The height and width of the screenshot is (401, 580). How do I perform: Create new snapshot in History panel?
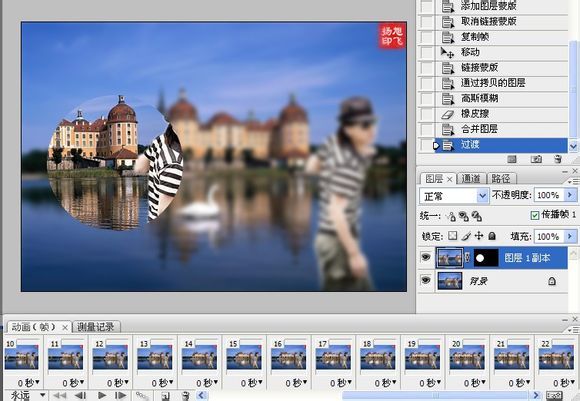coord(536,159)
